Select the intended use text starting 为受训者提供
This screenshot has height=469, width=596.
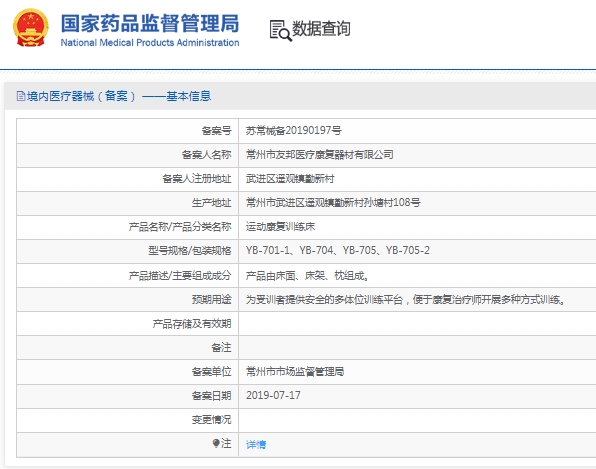pyautogui.click(x=405, y=299)
